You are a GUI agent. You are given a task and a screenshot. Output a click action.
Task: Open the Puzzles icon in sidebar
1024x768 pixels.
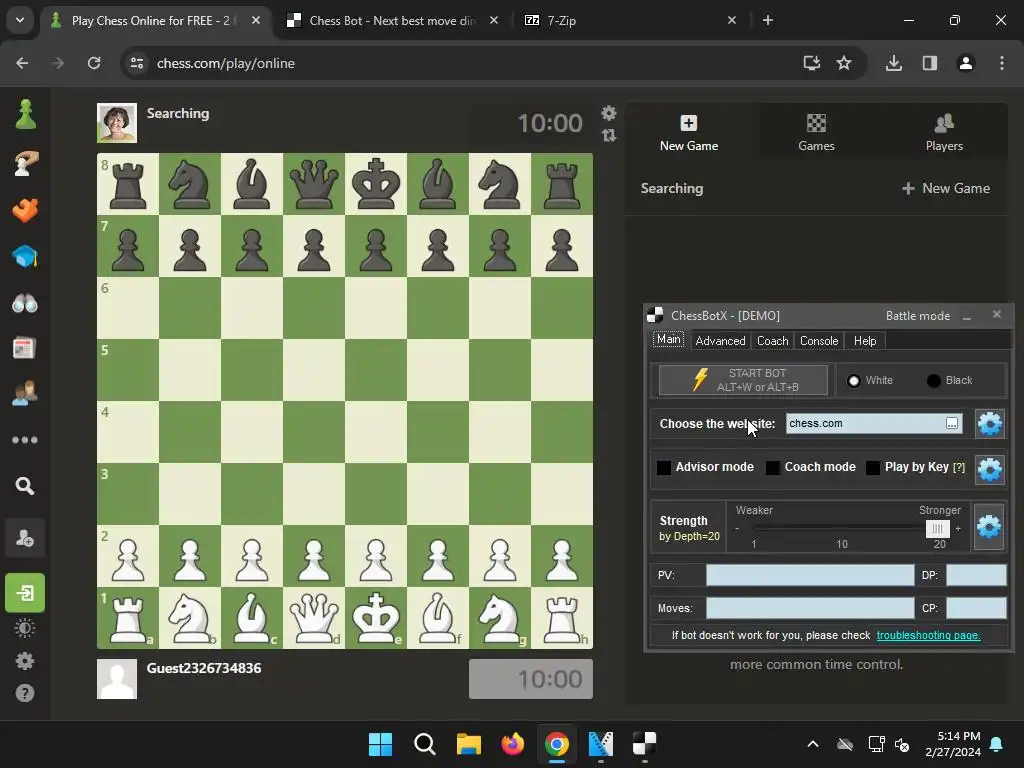pos(25,210)
